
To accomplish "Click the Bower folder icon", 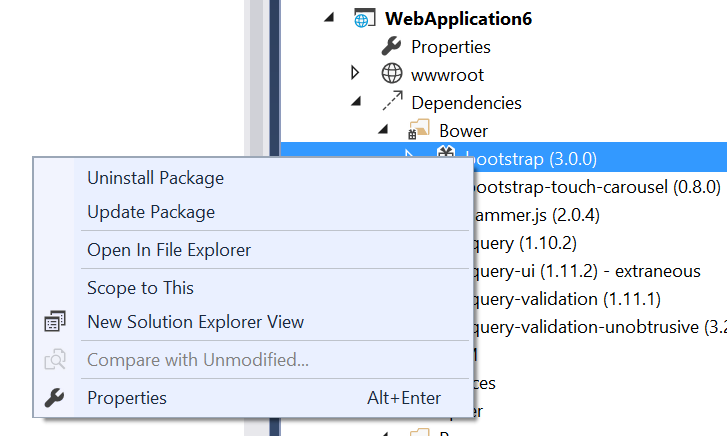I will [x=419, y=129].
